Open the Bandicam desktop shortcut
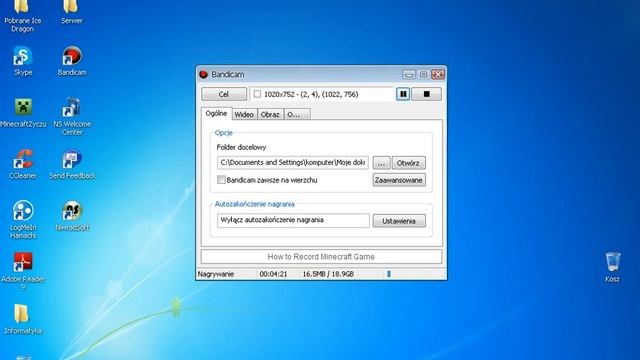This screenshot has width=640, height=360. [72, 60]
